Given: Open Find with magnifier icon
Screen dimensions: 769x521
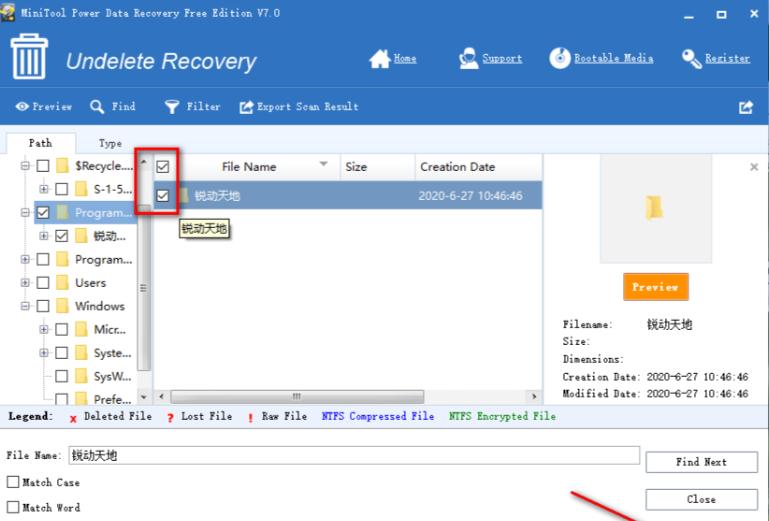Looking at the screenshot, I should (97, 107).
